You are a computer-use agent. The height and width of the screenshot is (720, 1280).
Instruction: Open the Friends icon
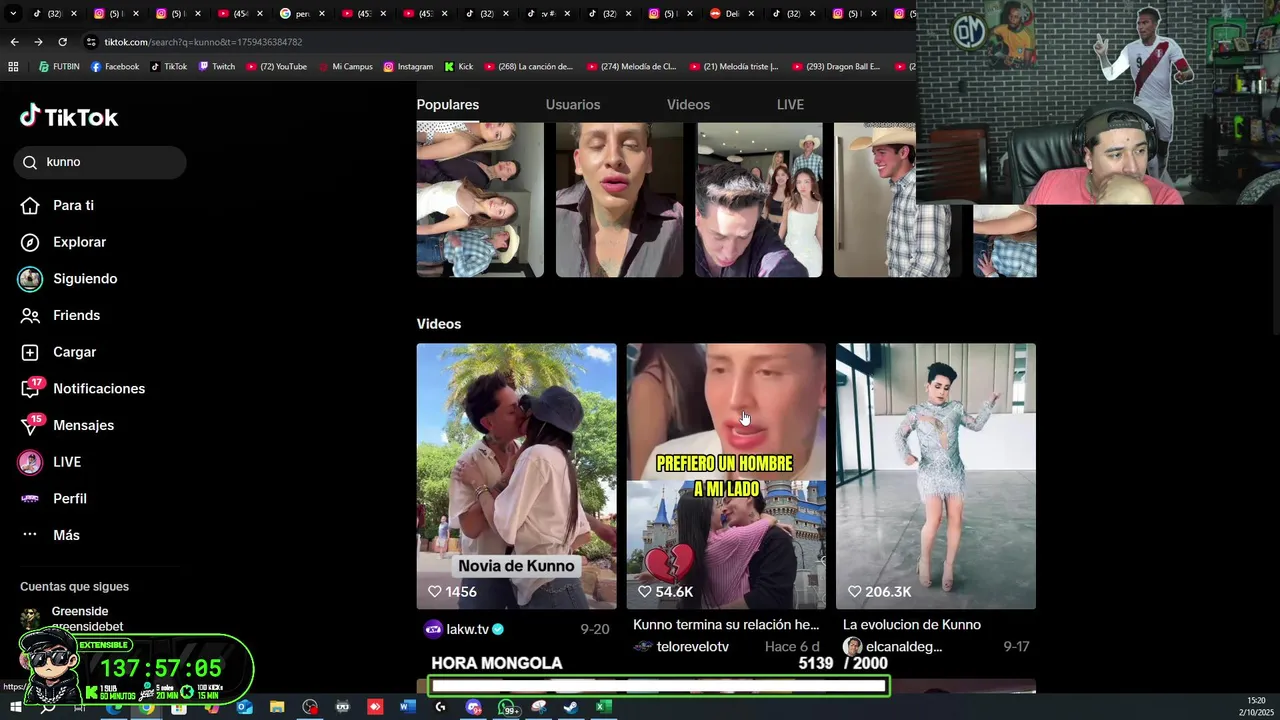click(30, 315)
